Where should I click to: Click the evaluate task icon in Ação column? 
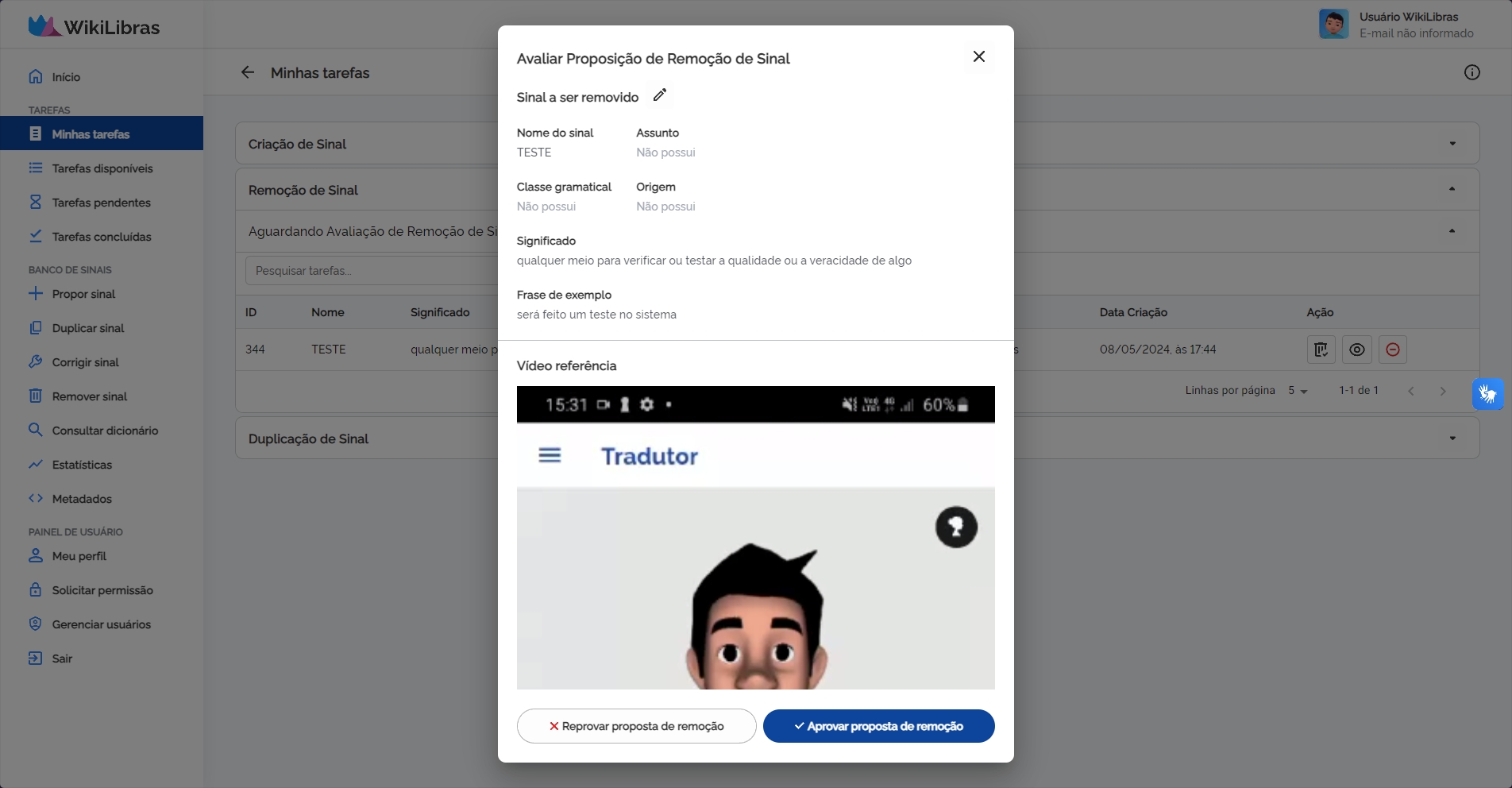1321,350
